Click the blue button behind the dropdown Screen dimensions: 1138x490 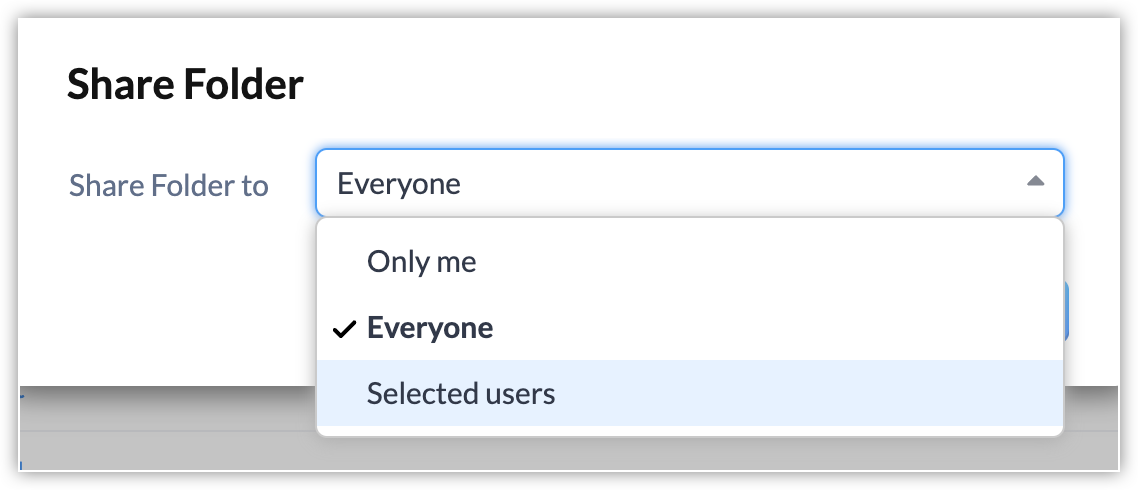coord(1066,312)
